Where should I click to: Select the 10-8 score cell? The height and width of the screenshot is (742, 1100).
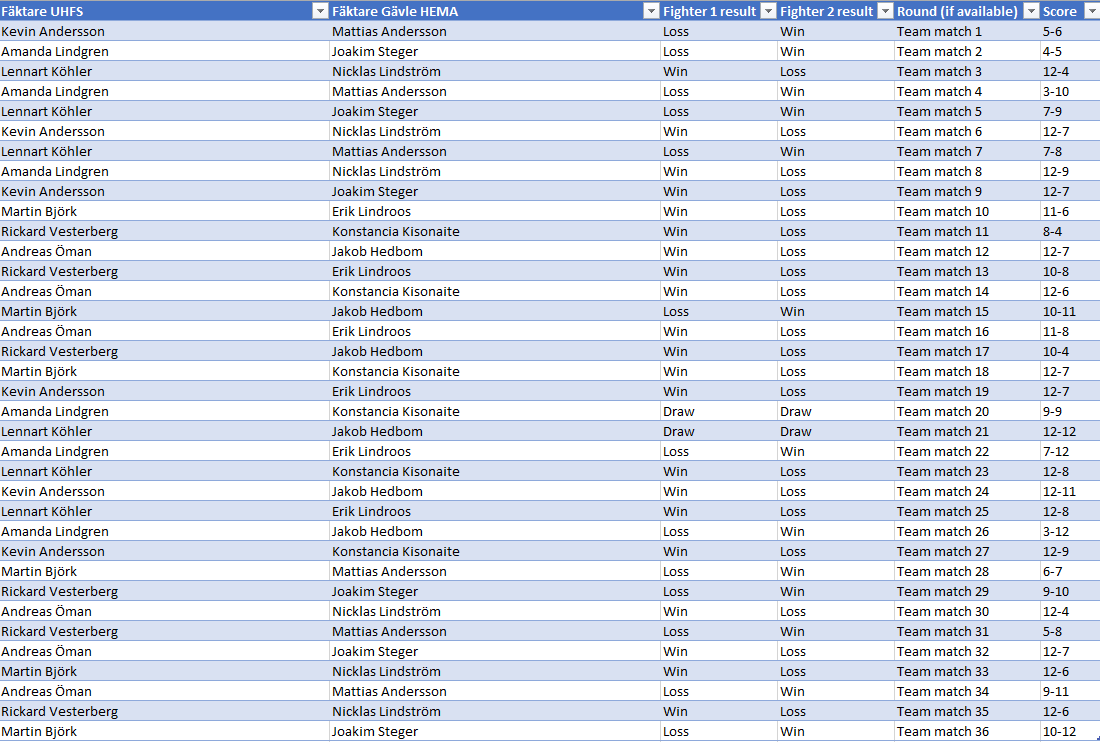[1071, 271]
